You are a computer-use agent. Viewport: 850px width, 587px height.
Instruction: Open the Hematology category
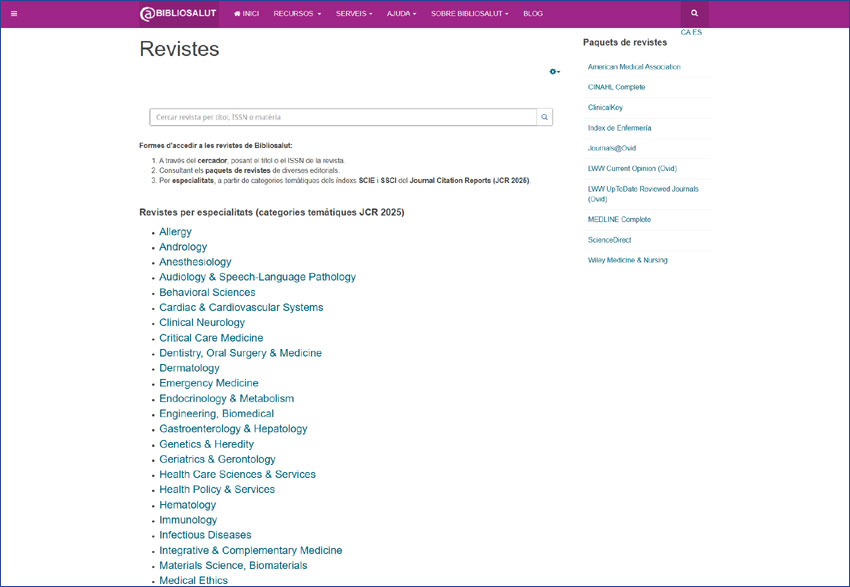point(188,505)
